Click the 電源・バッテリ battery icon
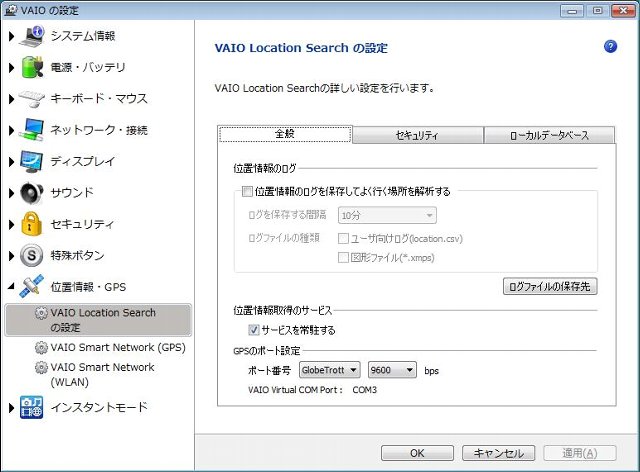The image size is (640, 472). [32, 67]
